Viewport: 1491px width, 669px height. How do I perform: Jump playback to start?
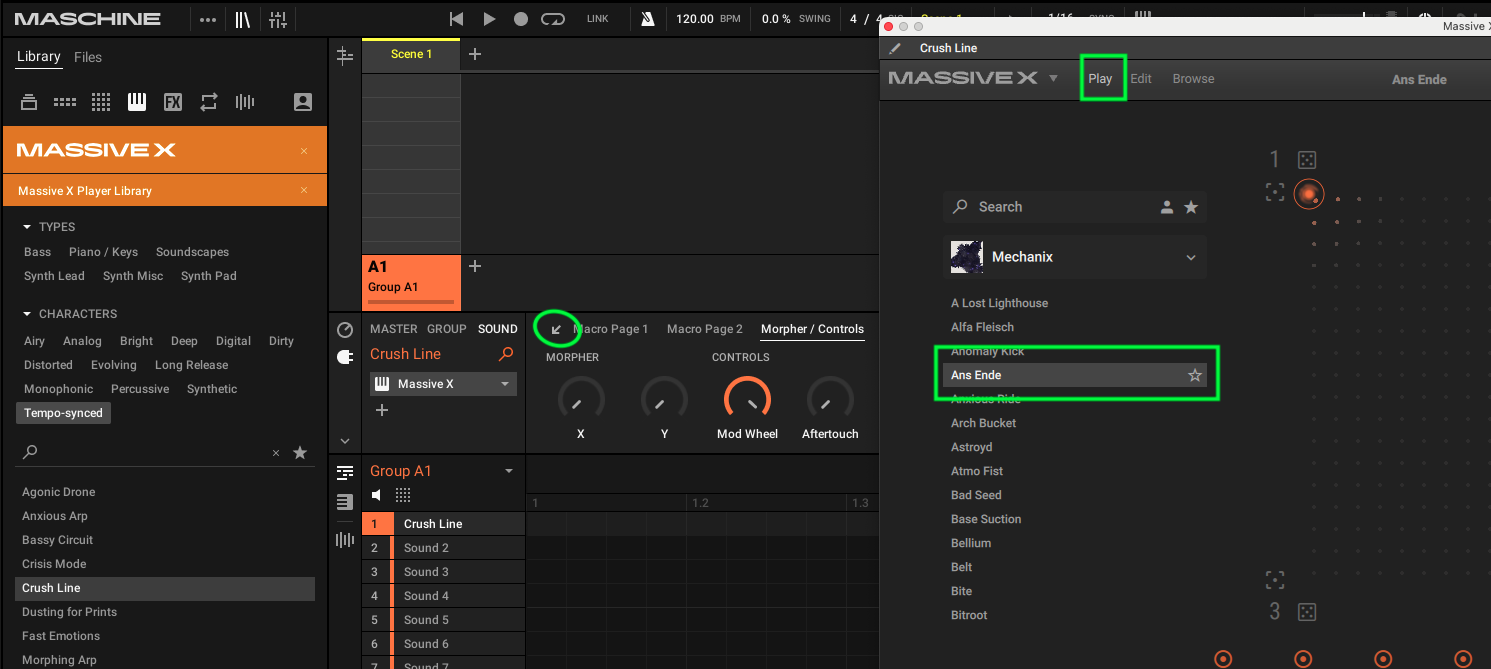coord(456,19)
